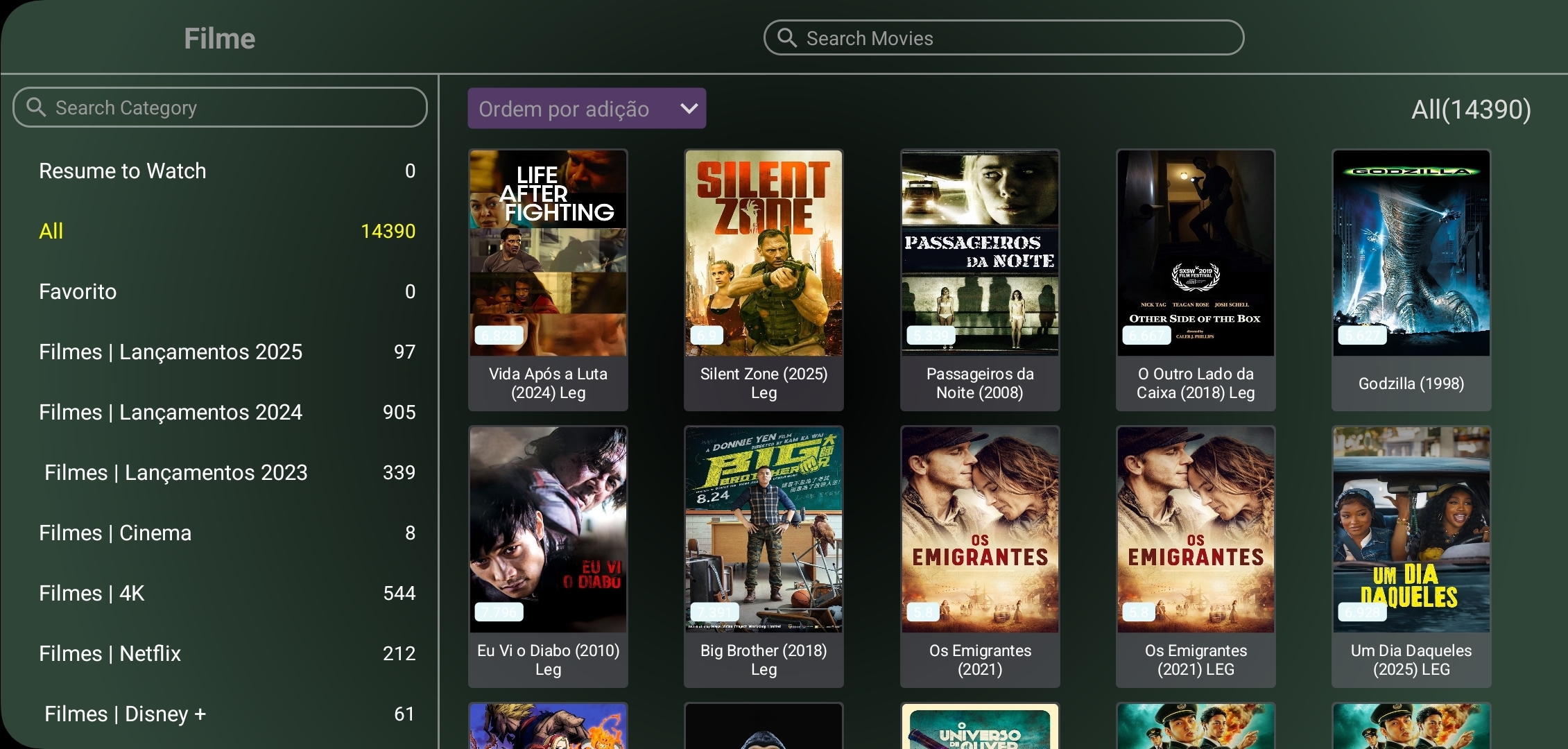Focus the Search Category input field
Image resolution: width=1568 pixels, height=749 pixels.
point(229,107)
